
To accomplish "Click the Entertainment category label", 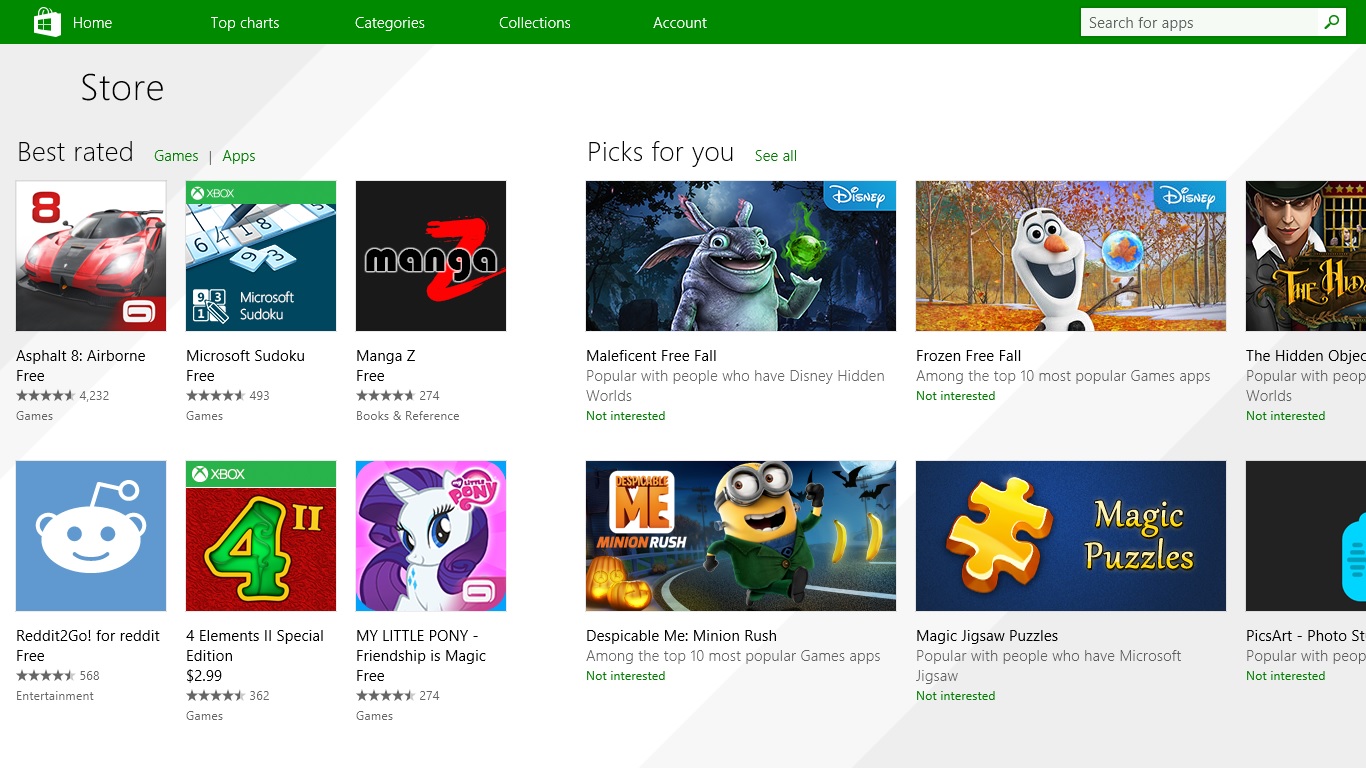I will point(55,696).
